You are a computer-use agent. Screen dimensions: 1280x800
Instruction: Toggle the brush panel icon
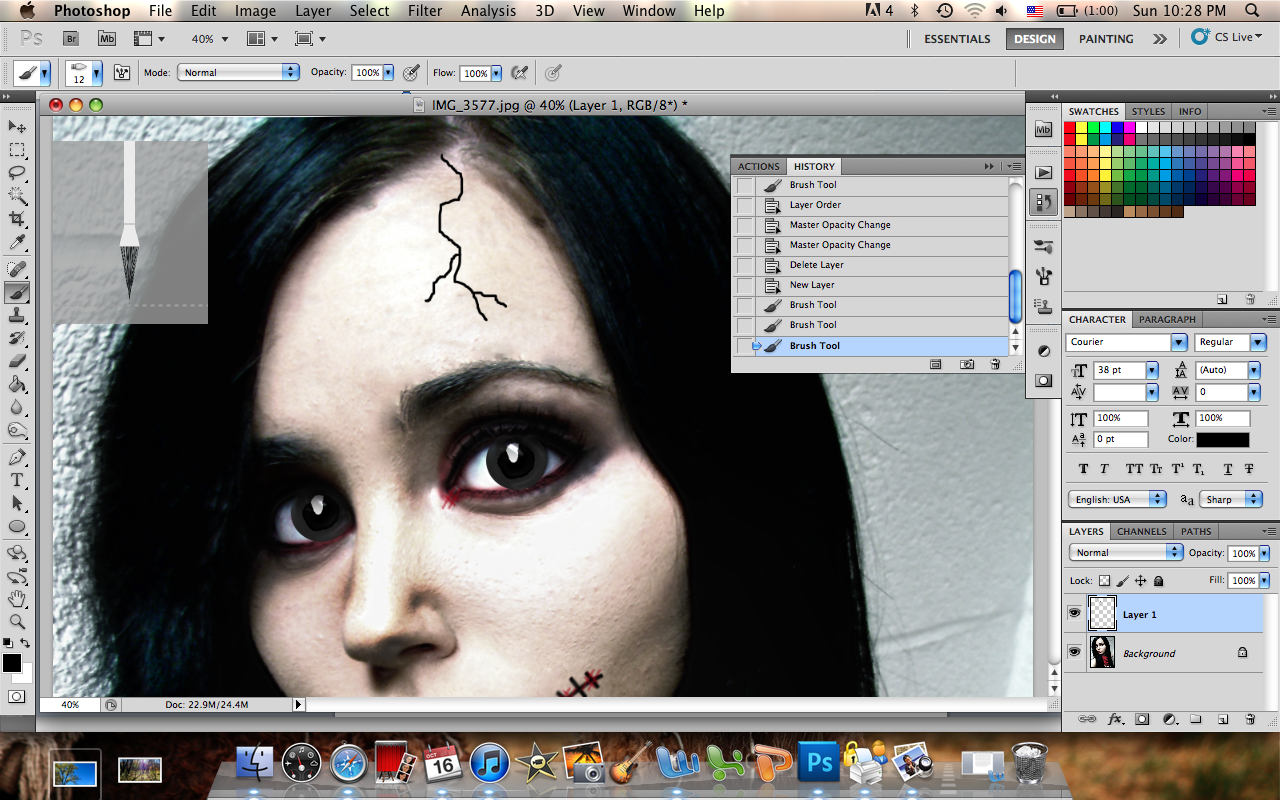coord(123,73)
